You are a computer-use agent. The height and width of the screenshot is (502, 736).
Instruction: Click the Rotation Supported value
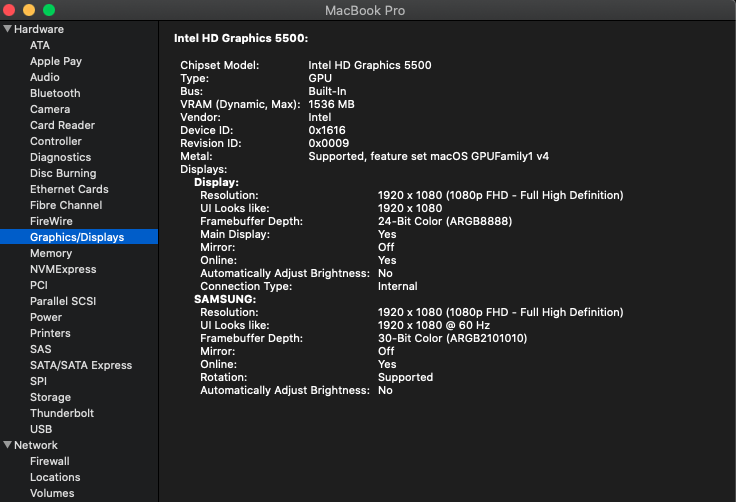coord(405,377)
